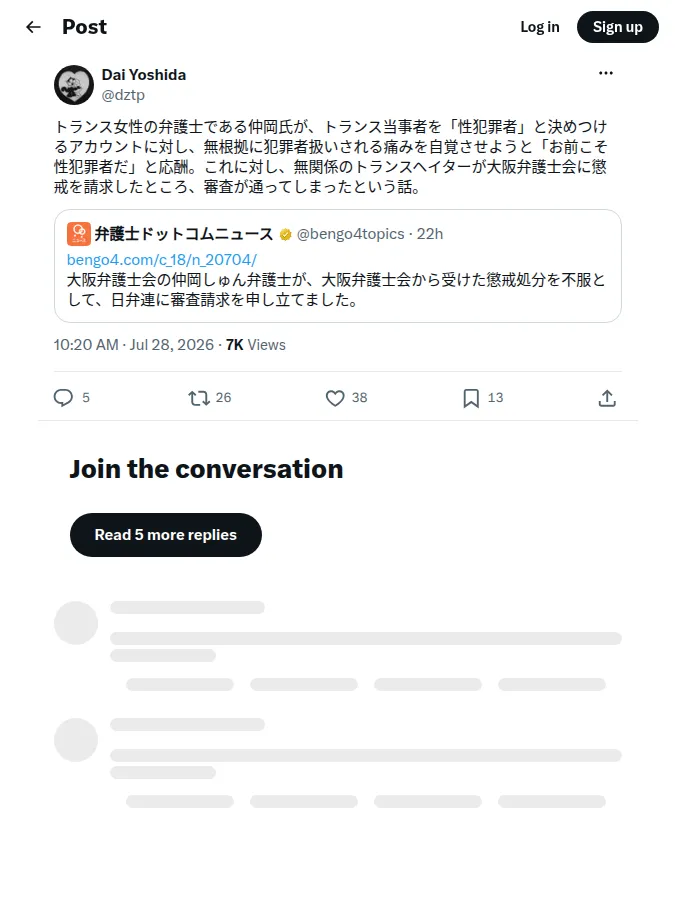Viewport: 675px width, 900px height.
Task: Open the bengo4.com/c_18/n_20704/ link
Action: (162, 260)
